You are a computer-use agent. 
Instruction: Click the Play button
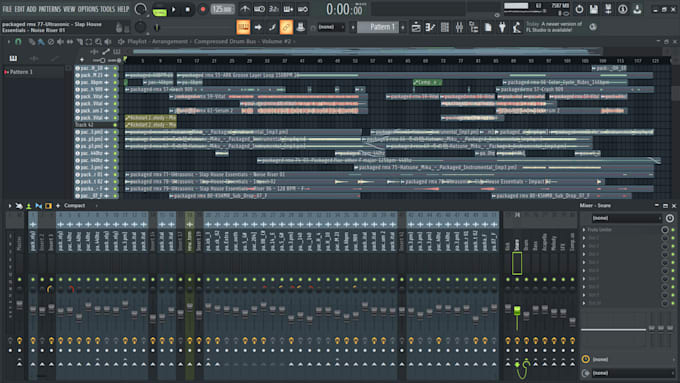tap(174, 9)
